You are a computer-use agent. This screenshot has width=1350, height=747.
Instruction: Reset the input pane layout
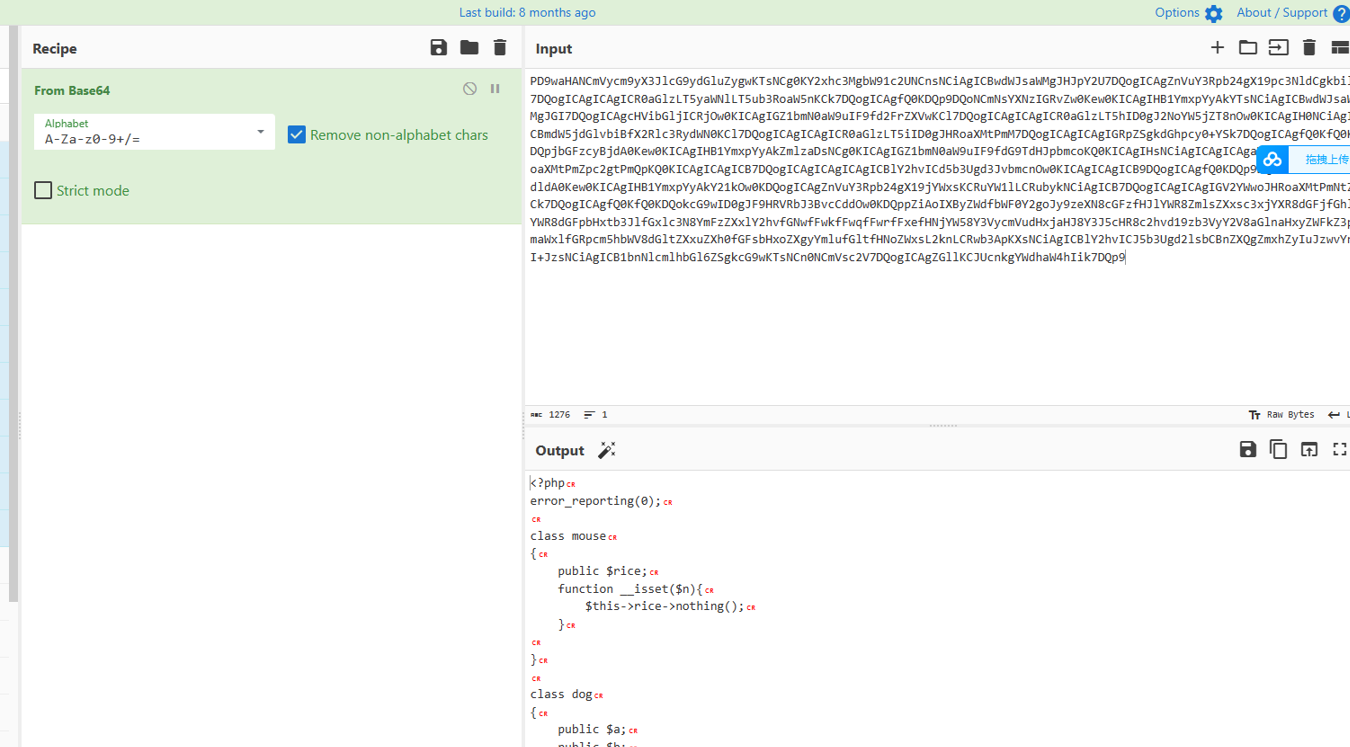1340,48
